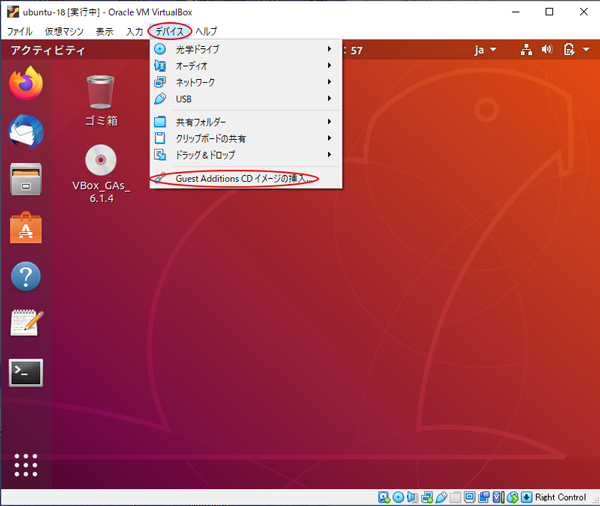
Task: Open the system menu dropdown arrow
Action: [586, 50]
